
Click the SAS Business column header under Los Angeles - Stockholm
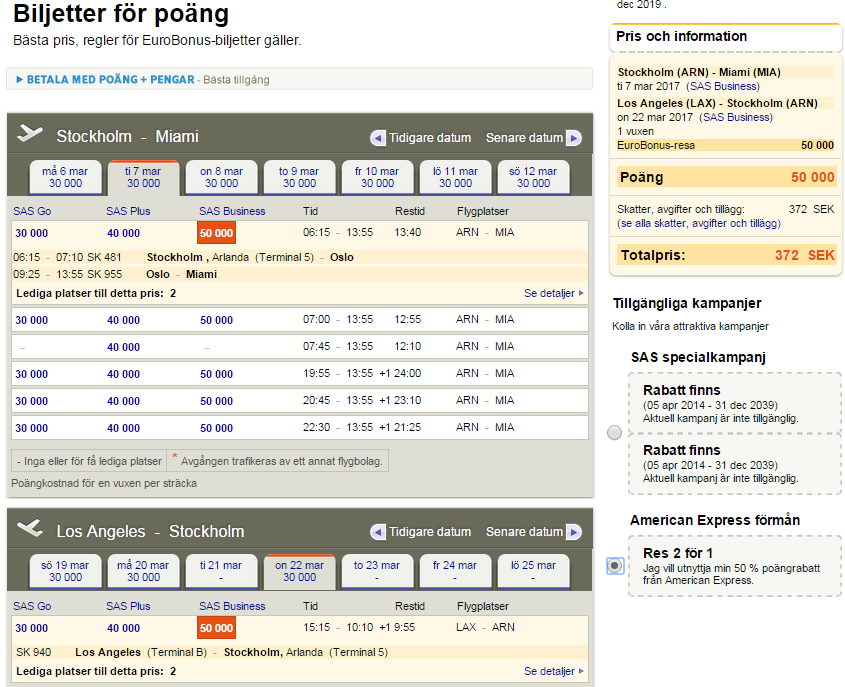pyautogui.click(x=232, y=606)
